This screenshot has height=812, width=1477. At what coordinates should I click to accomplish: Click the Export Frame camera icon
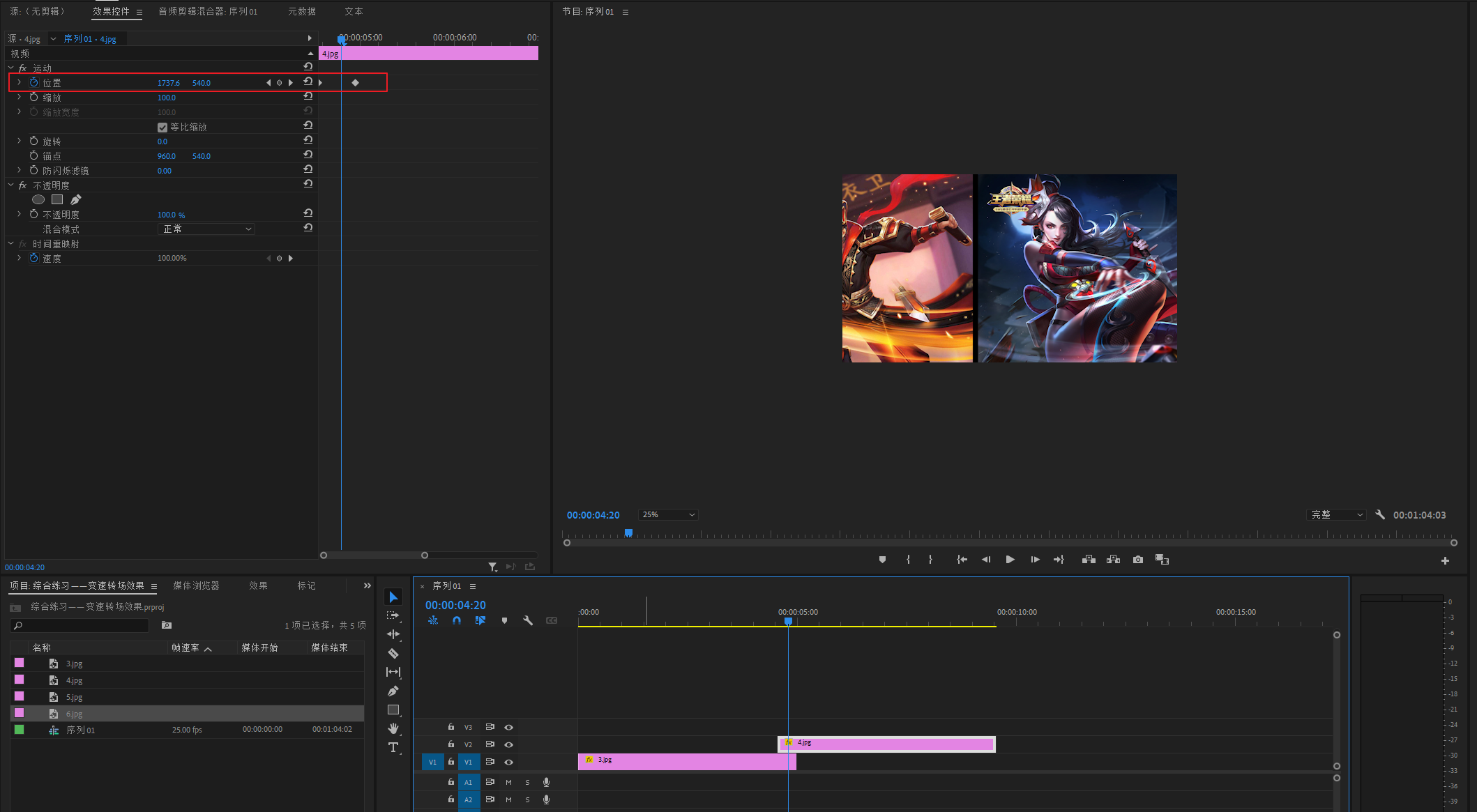click(1138, 560)
